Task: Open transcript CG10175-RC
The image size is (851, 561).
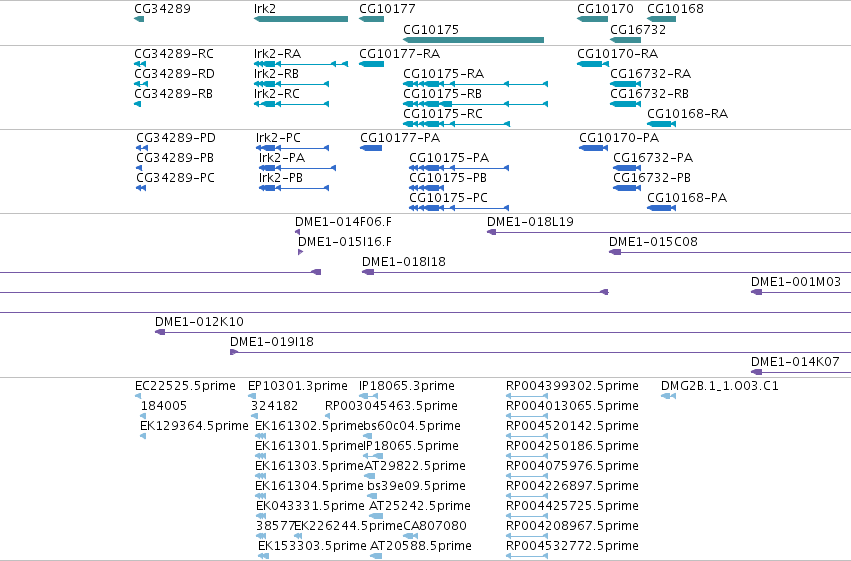Action: [x=443, y=114]
